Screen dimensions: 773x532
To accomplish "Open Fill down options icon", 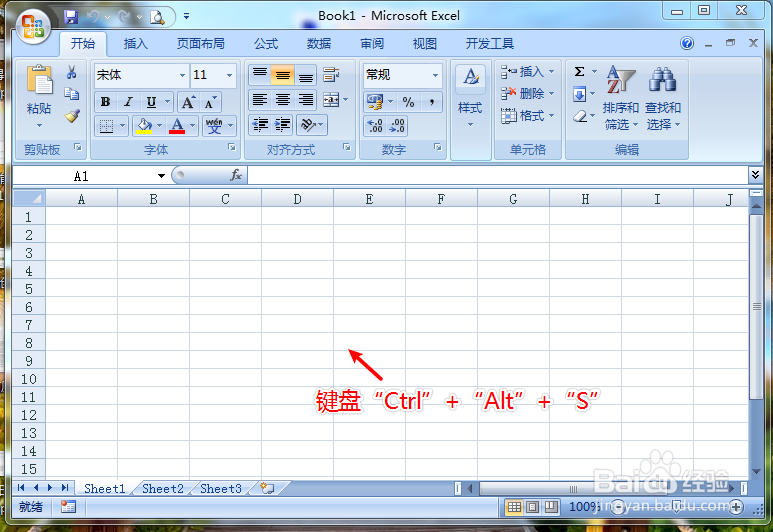I will (580, 94).
